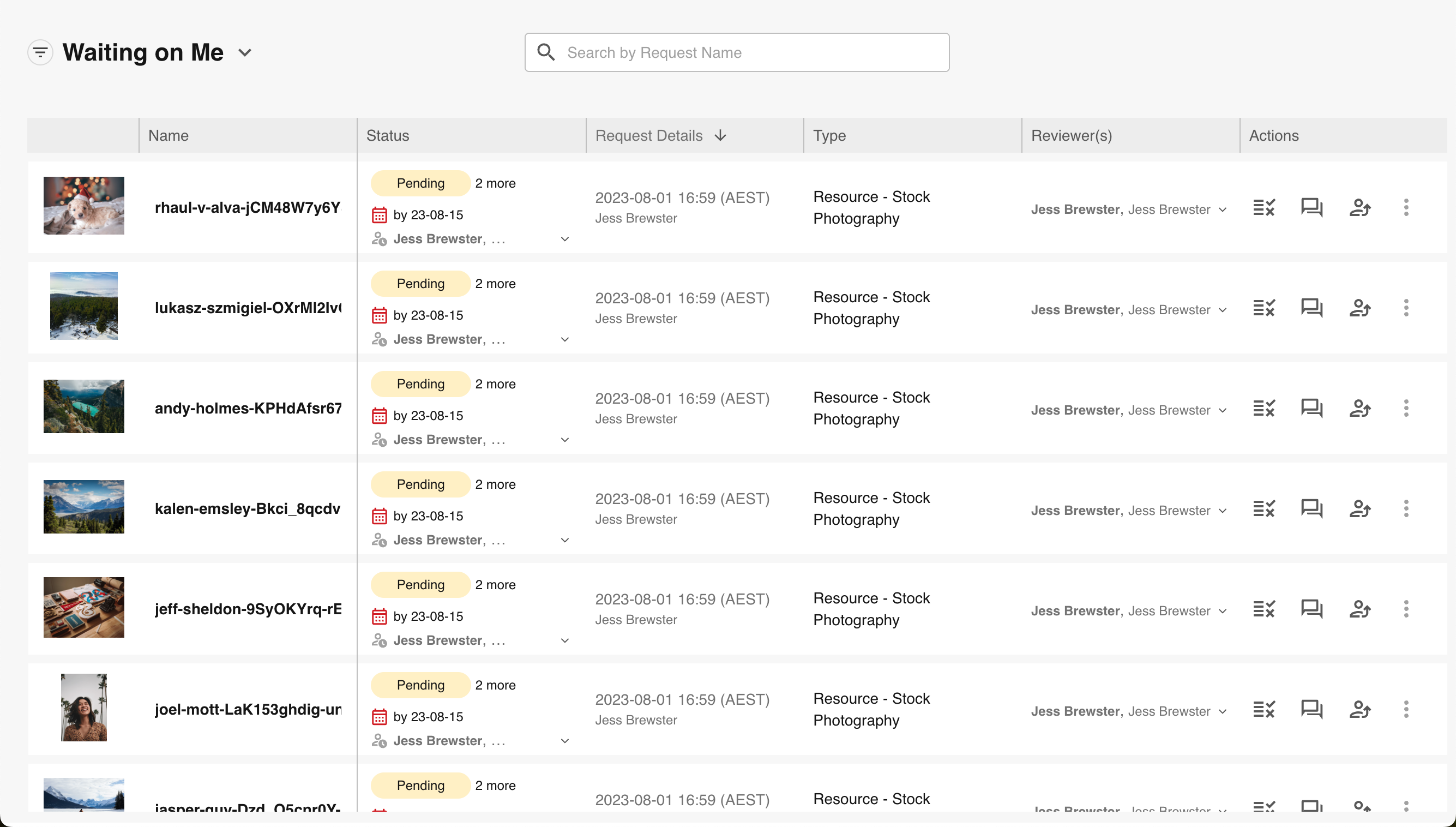Open the three-dot more menu for kalen-emsley row

point(1406,508)
